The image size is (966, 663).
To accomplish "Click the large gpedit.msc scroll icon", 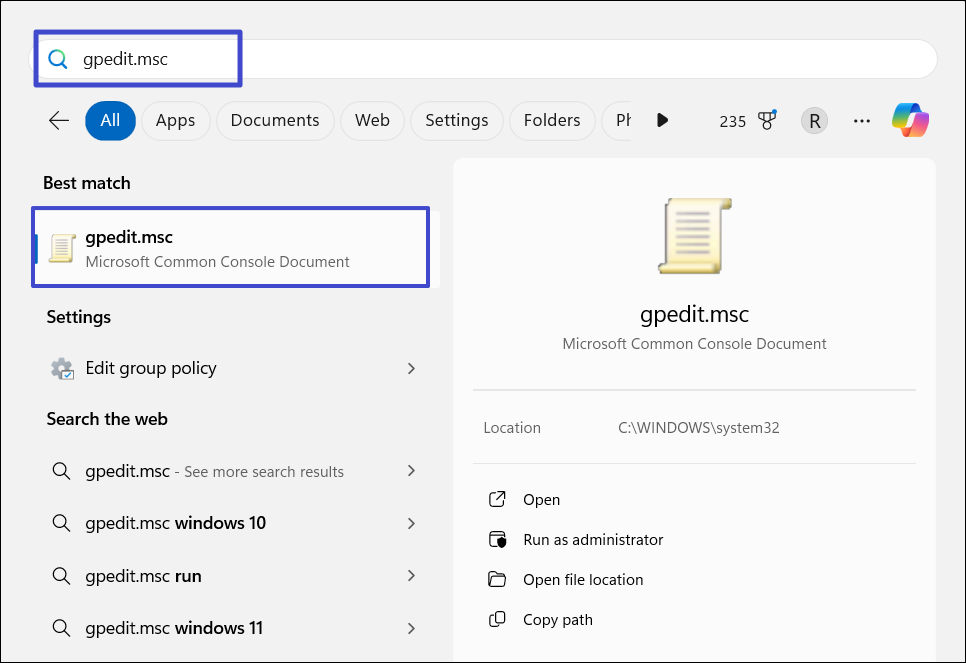I will [694, 236].
